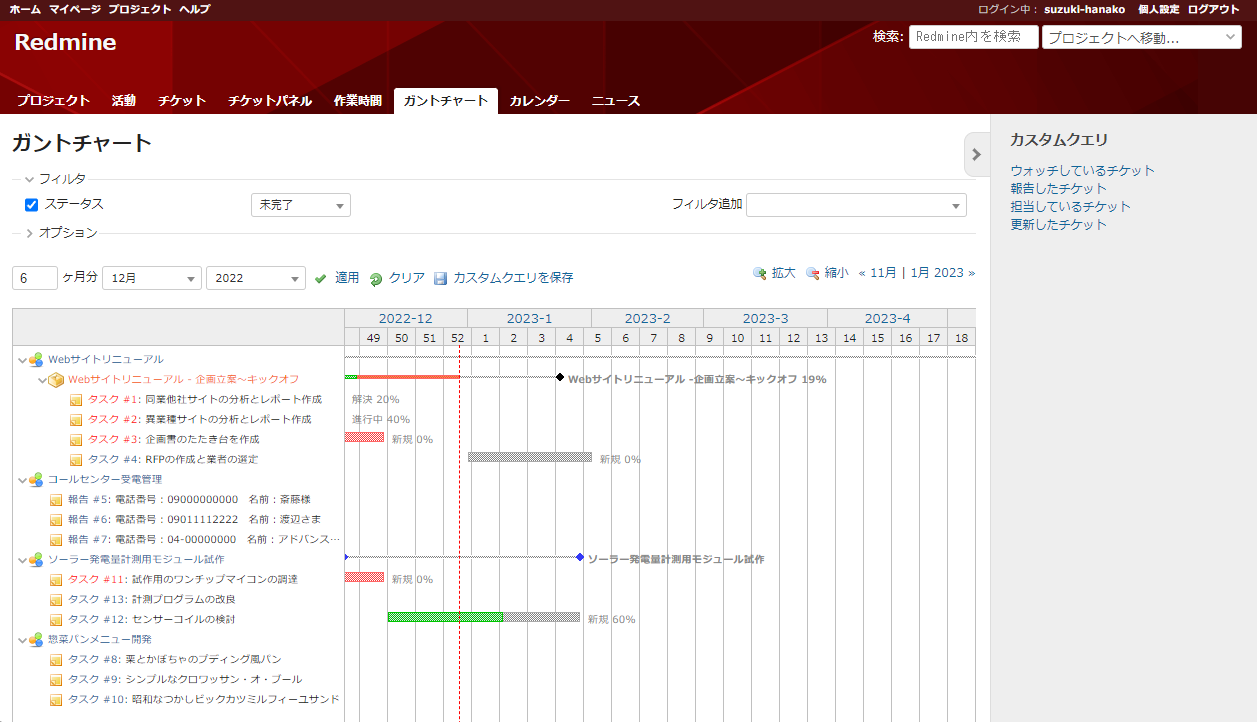Click the ticket icon for タスク #1

pyautogui.click(x=76, y=400)
